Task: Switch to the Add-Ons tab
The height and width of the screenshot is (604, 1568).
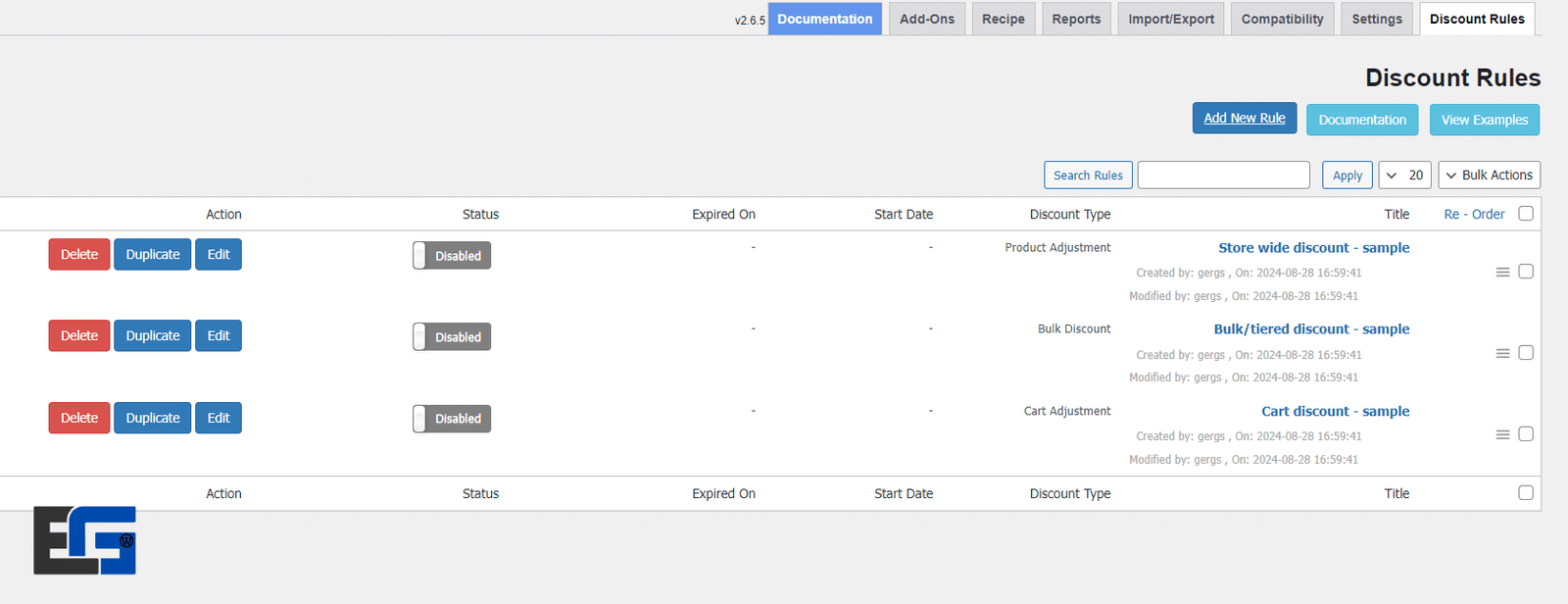Action: [x=926, y=19]
